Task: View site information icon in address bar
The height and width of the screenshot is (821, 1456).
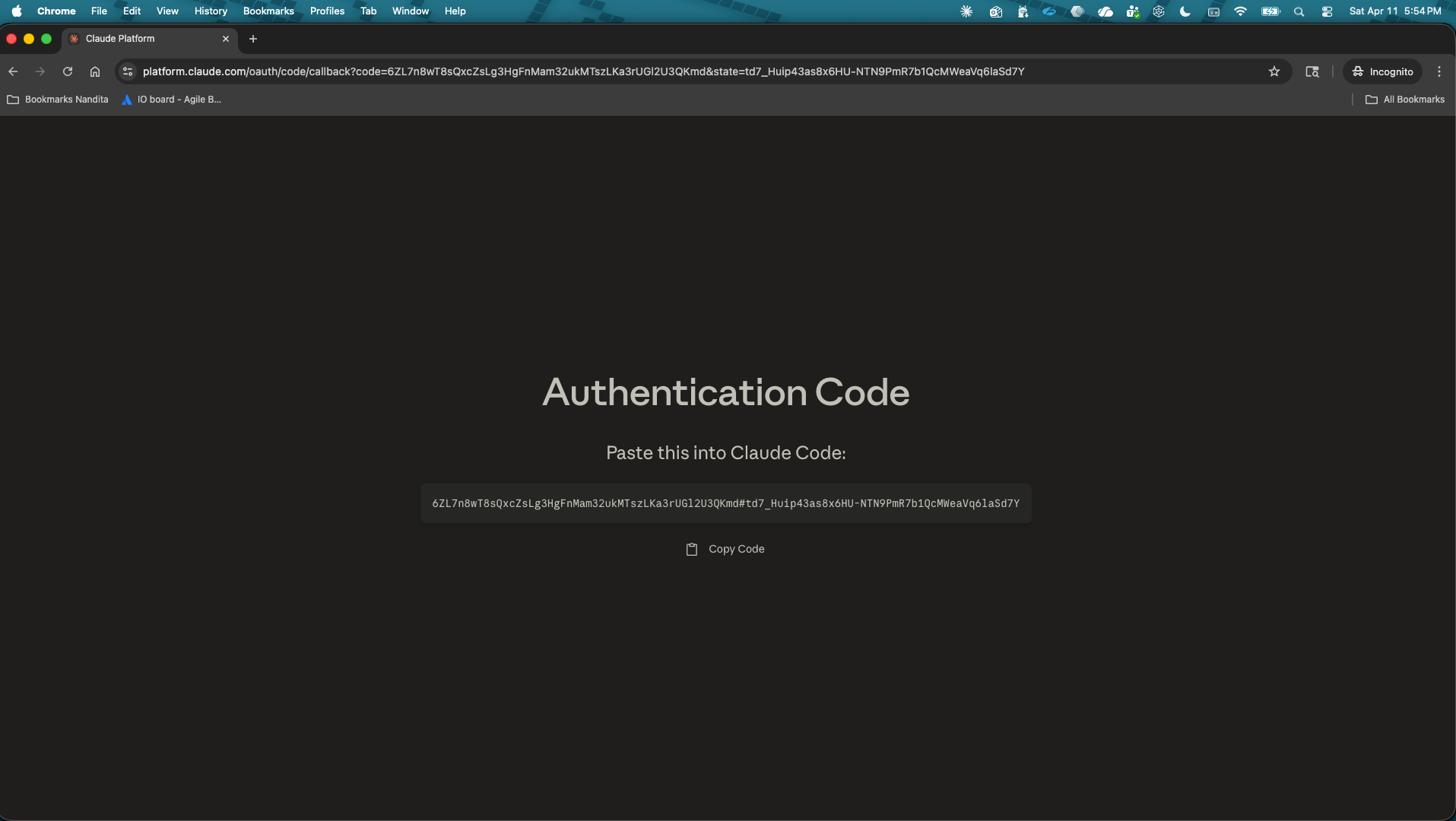Action: click(128, 71)
